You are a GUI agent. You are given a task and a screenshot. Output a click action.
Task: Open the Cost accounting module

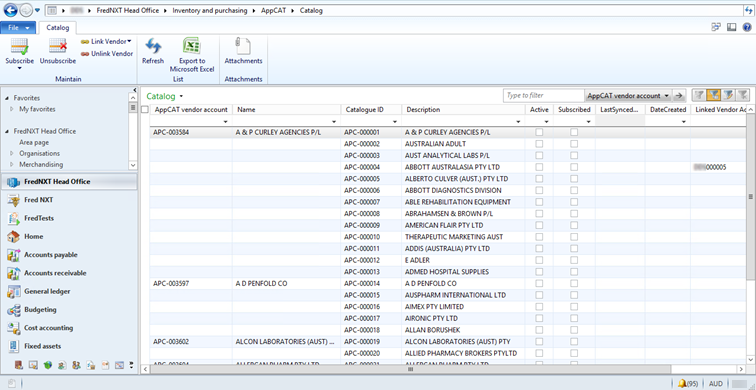coord(68,328)
